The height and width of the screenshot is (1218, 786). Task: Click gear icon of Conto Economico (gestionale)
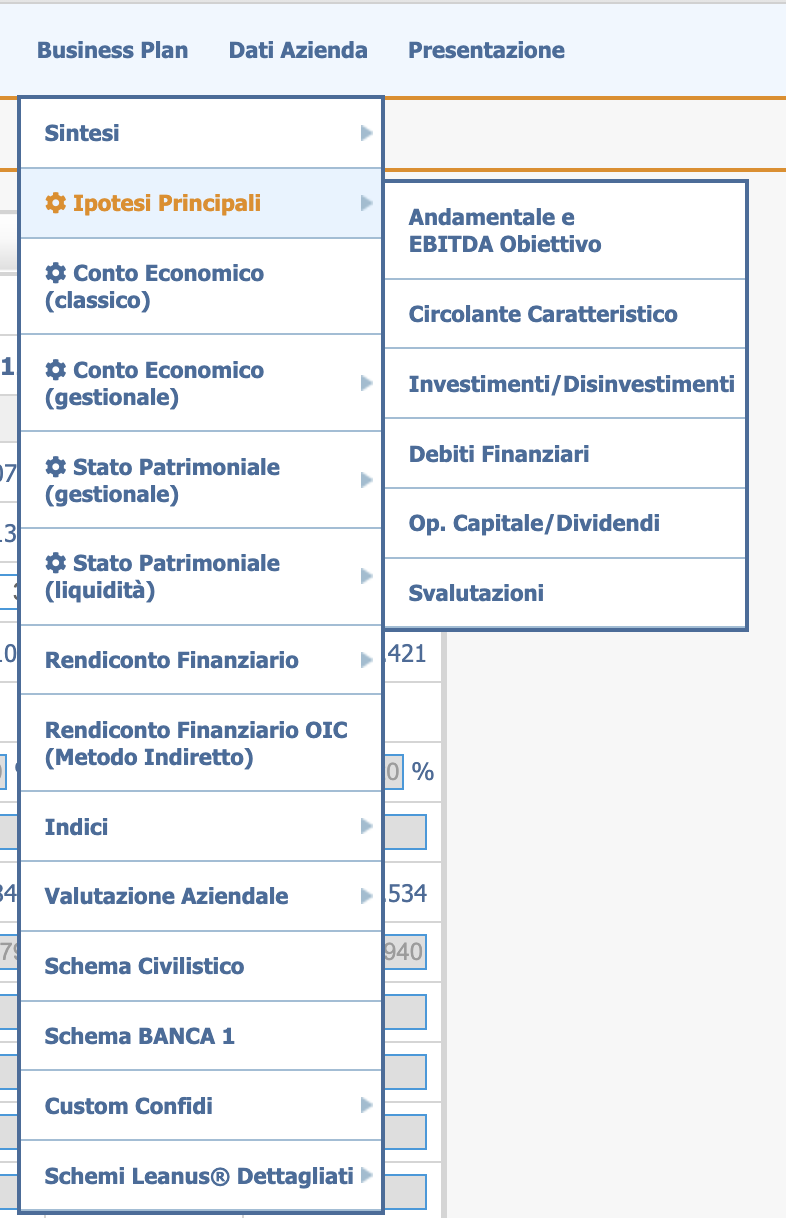(x=56, y=370)
